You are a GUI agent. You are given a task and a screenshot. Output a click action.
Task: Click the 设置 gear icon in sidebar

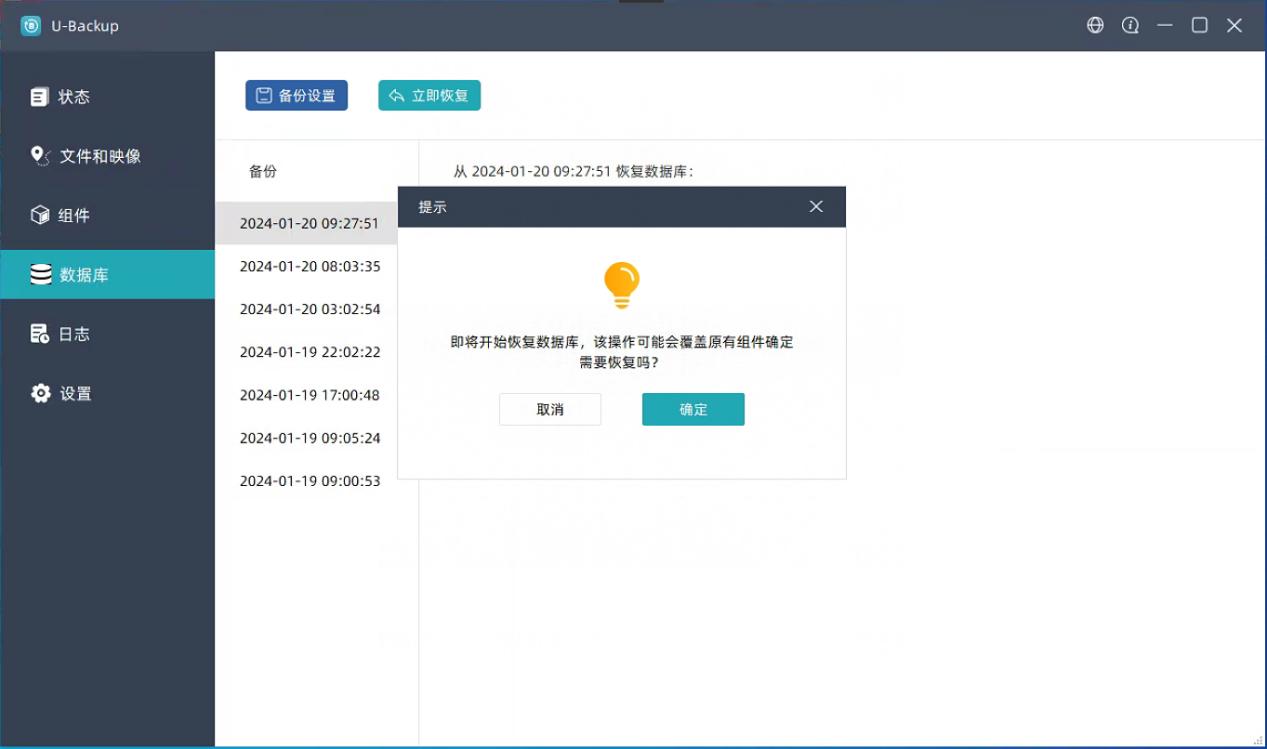[40, 393]
